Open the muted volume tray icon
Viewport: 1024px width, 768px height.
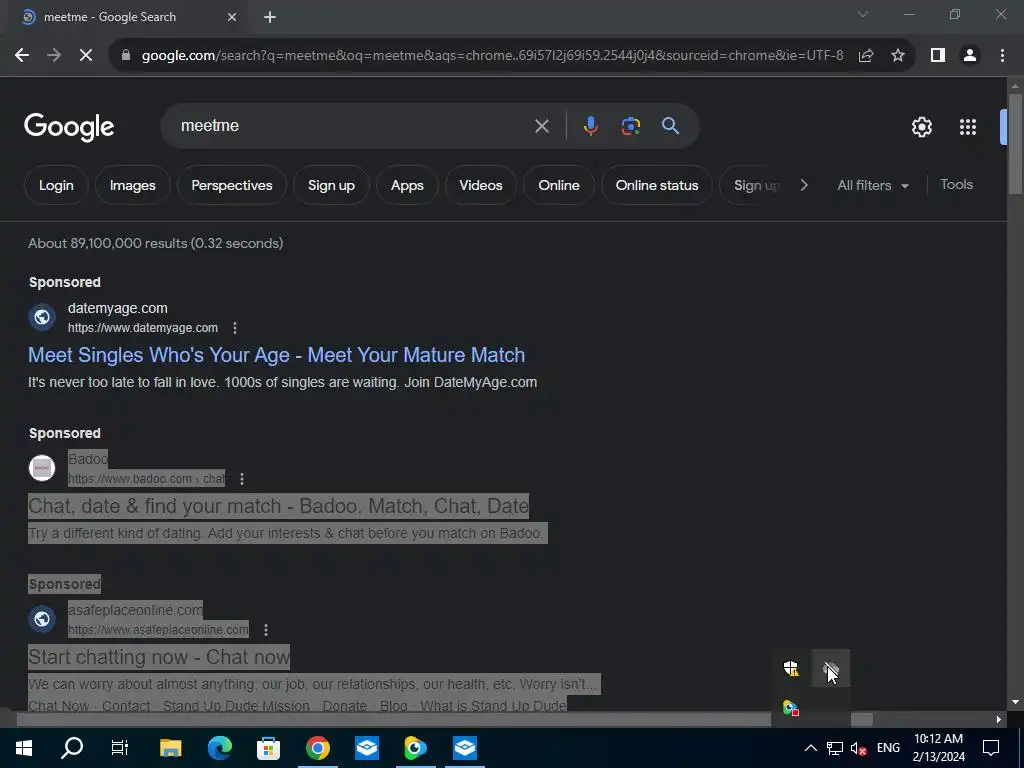point(858,748)
